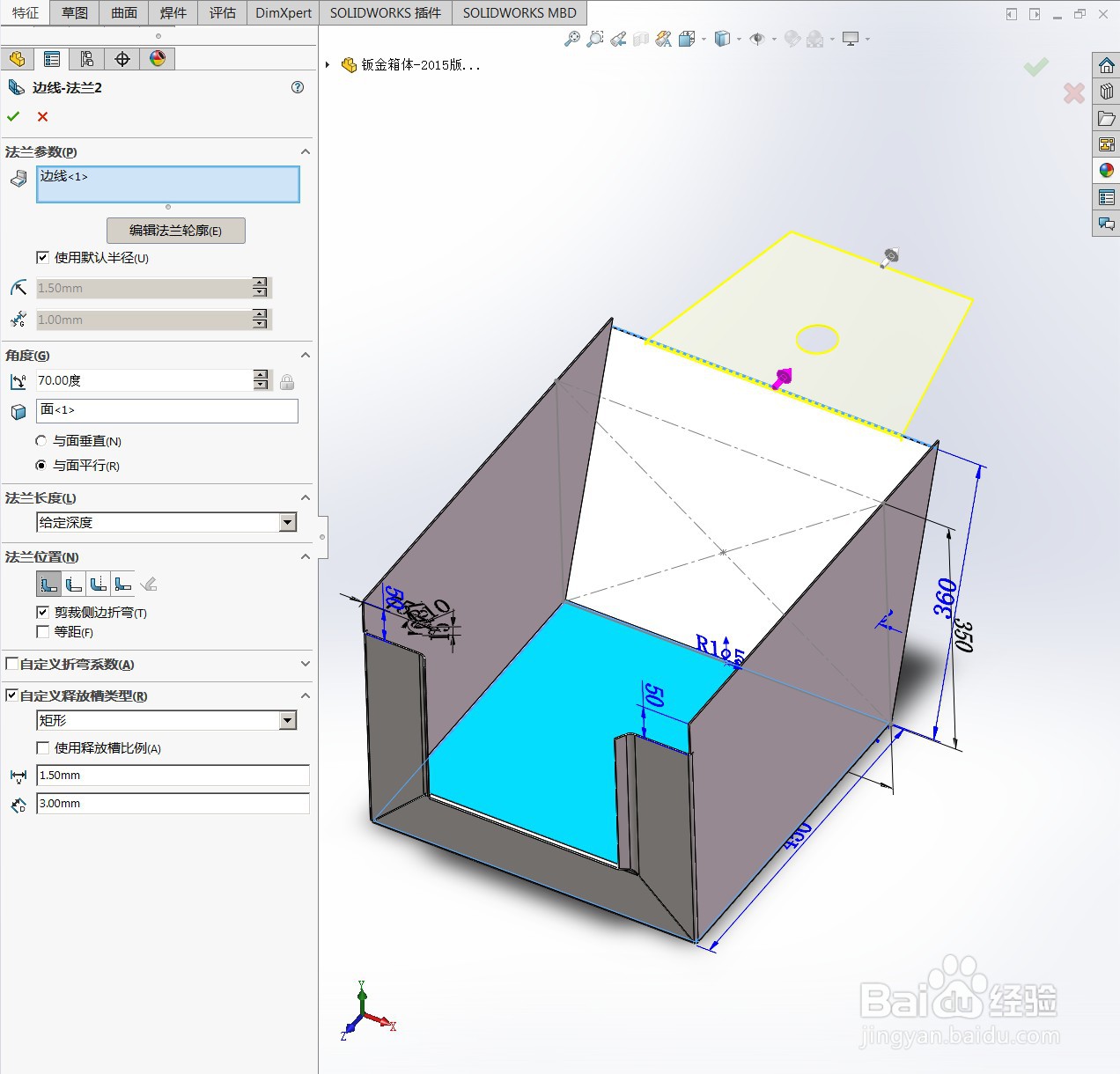The height and width of the screenshot is (1074, 1120).
Task: Open Design Library icon in task pane
Action: [x=1107, y=92]
